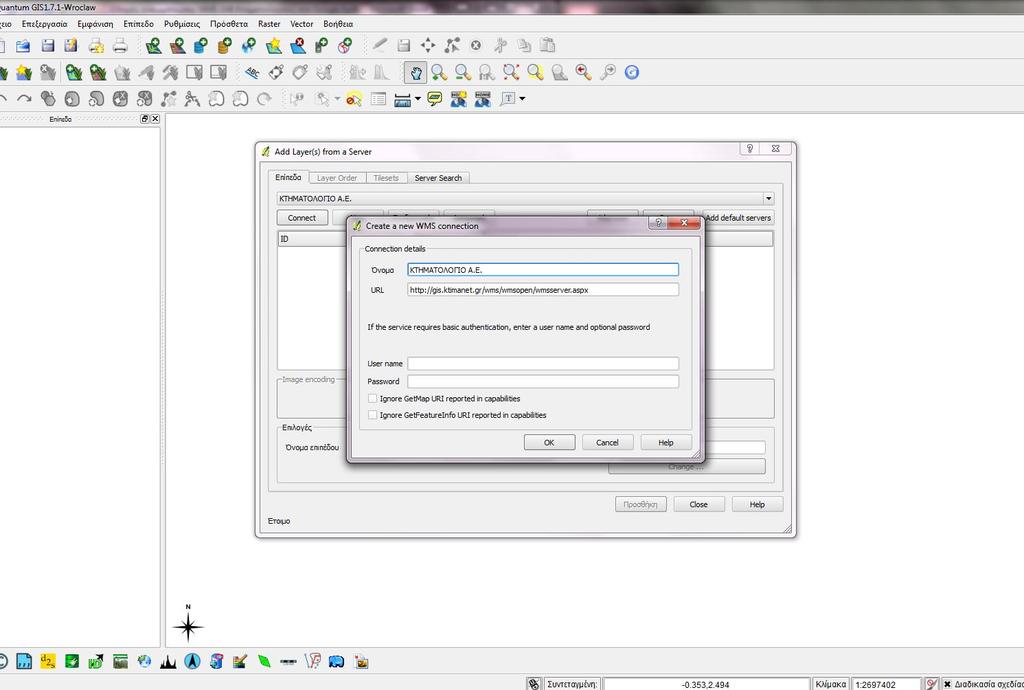Select the Zoom In magnifier tool
The height and width of the screenshot is (690, 1024).
(x=440, y=72)
